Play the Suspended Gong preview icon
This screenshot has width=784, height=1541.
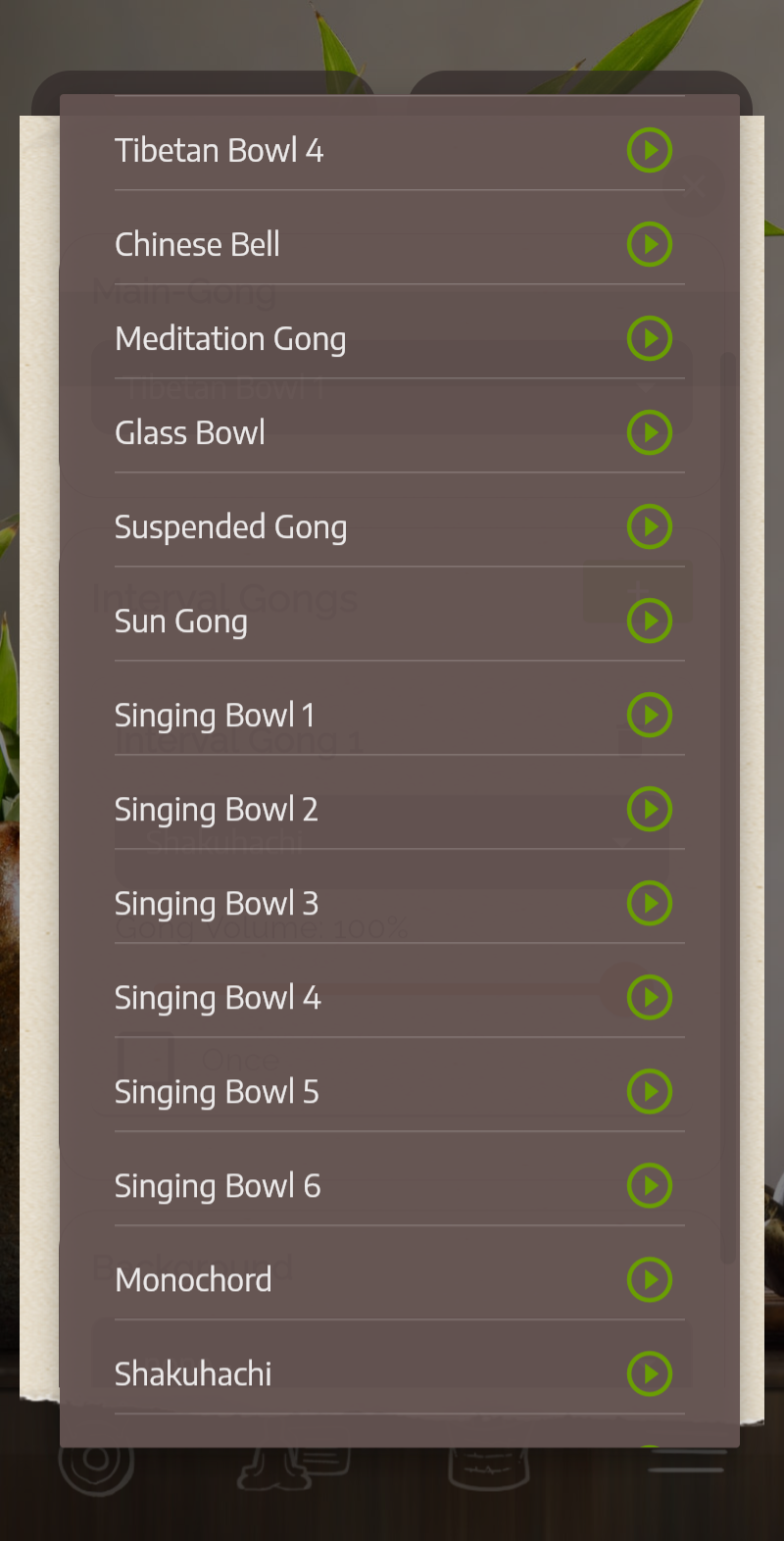click(x=650, y=526)
